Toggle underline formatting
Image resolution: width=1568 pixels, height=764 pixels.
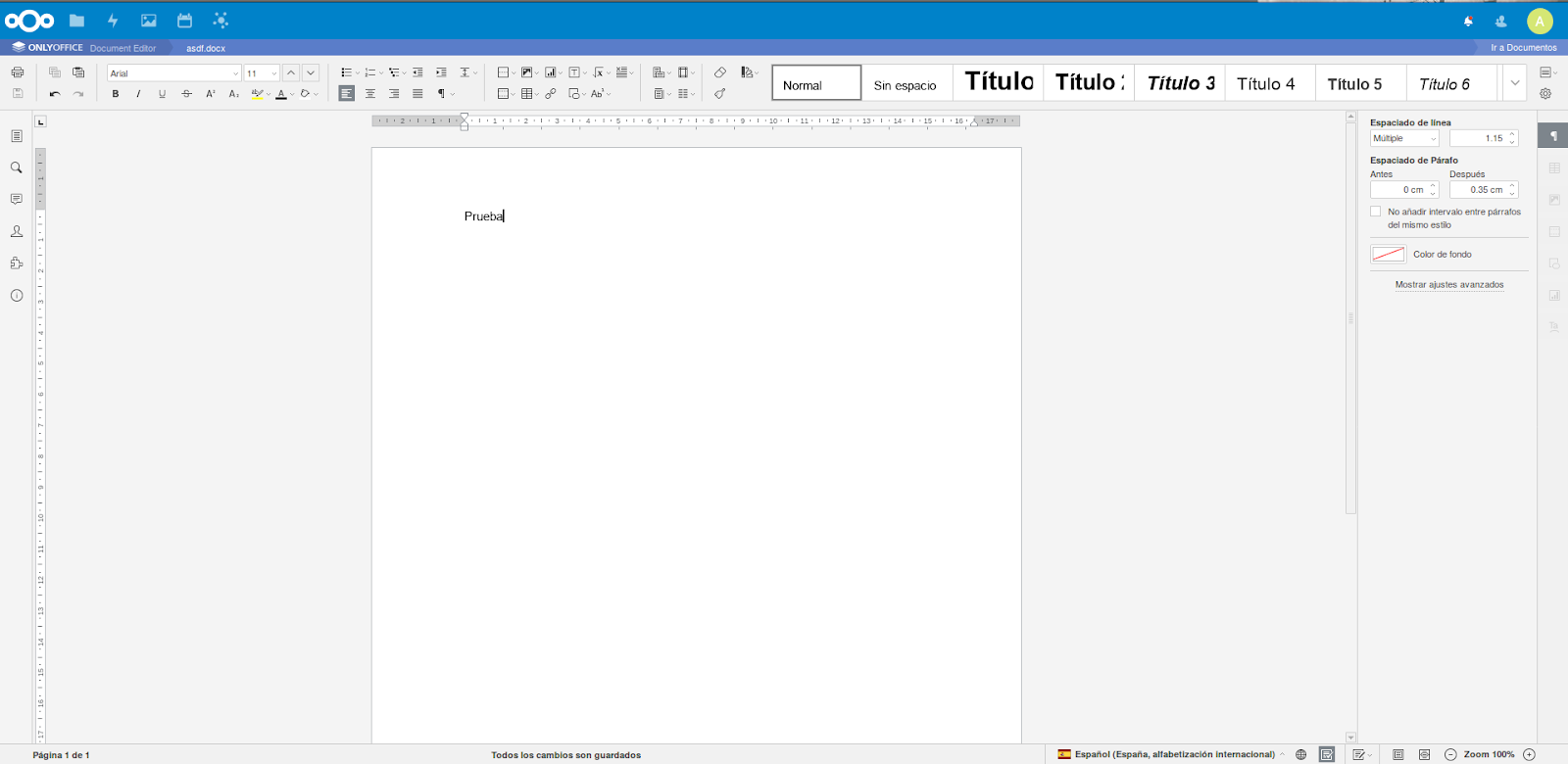[162, 94]
